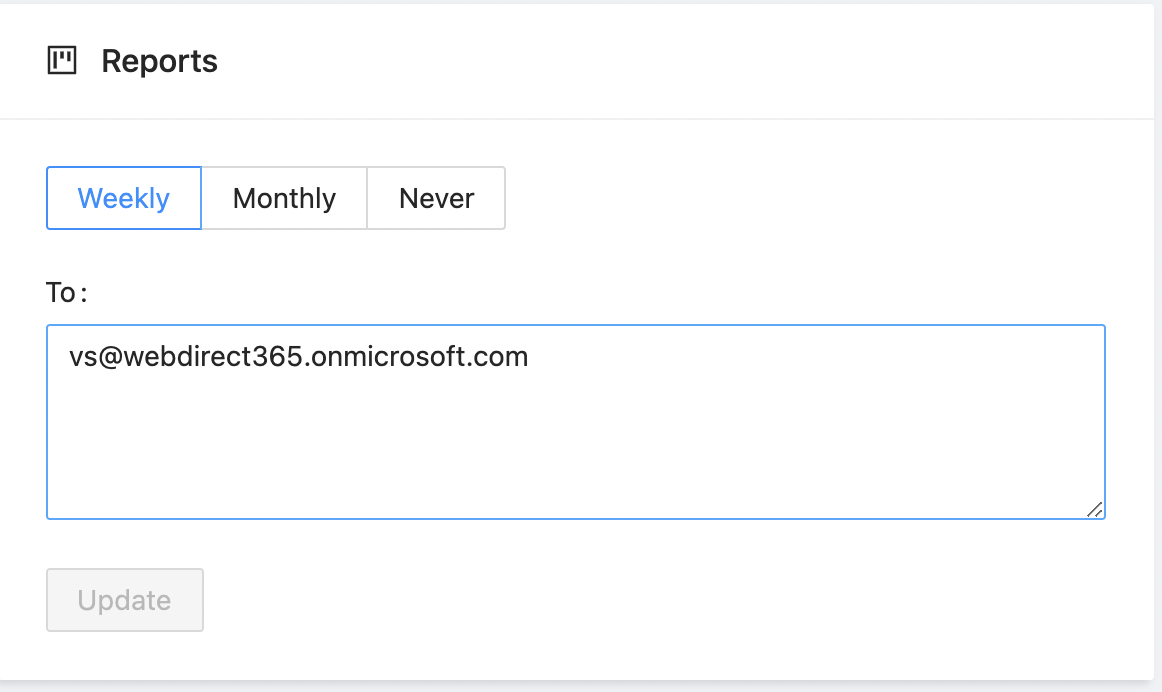Switch report frequency to Monthly
1162x692 pixels.
(284, 198)
